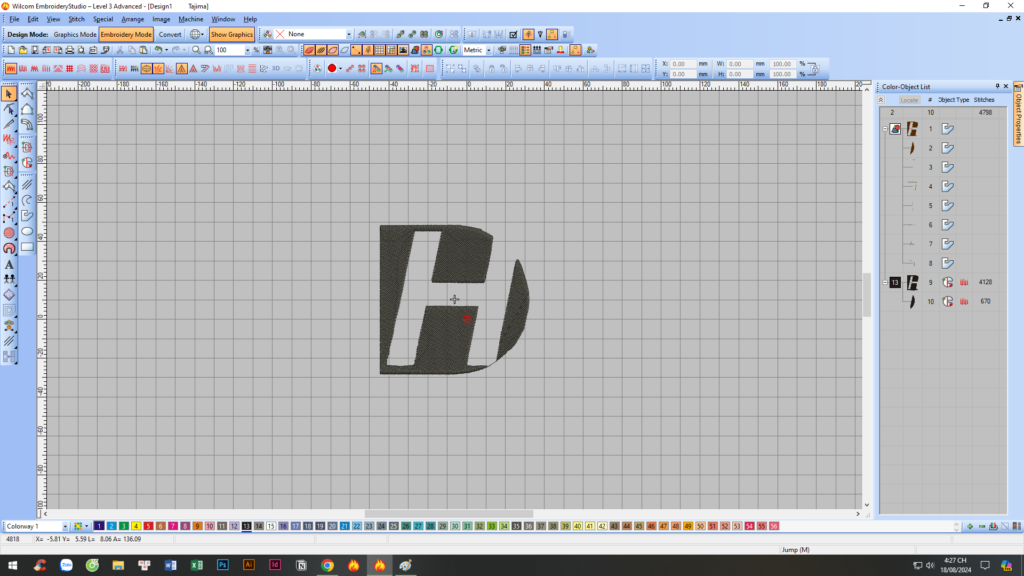1024x576 pixels.
Task: Click the red circle color icon in toolbar
Action: 331,69
